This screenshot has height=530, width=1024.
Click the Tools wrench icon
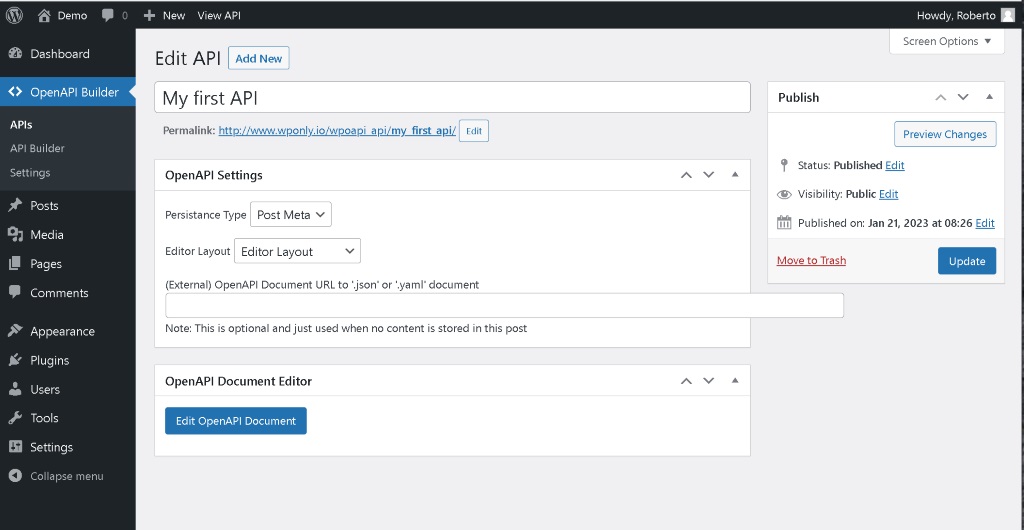coord(15,418)
